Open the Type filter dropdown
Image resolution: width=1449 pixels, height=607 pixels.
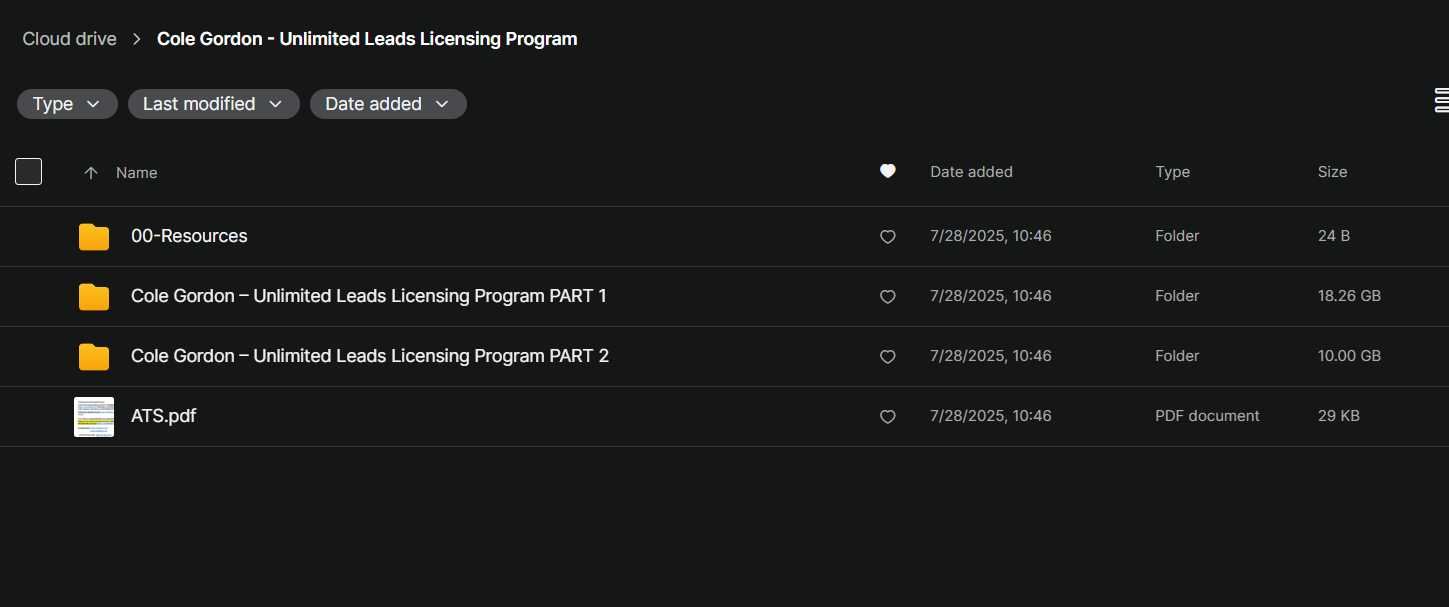67,104
